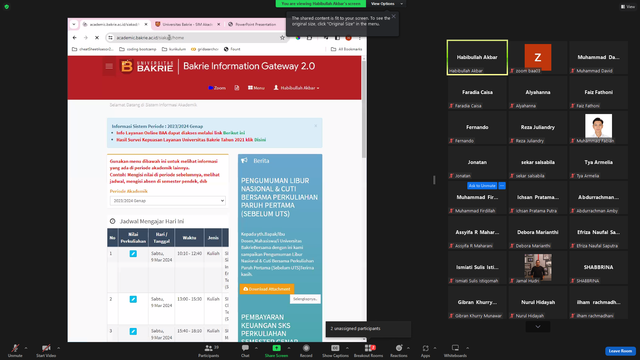Click the Unmute microphone icon
Viewport: 640px width, 360px height.
click(15, 348)
